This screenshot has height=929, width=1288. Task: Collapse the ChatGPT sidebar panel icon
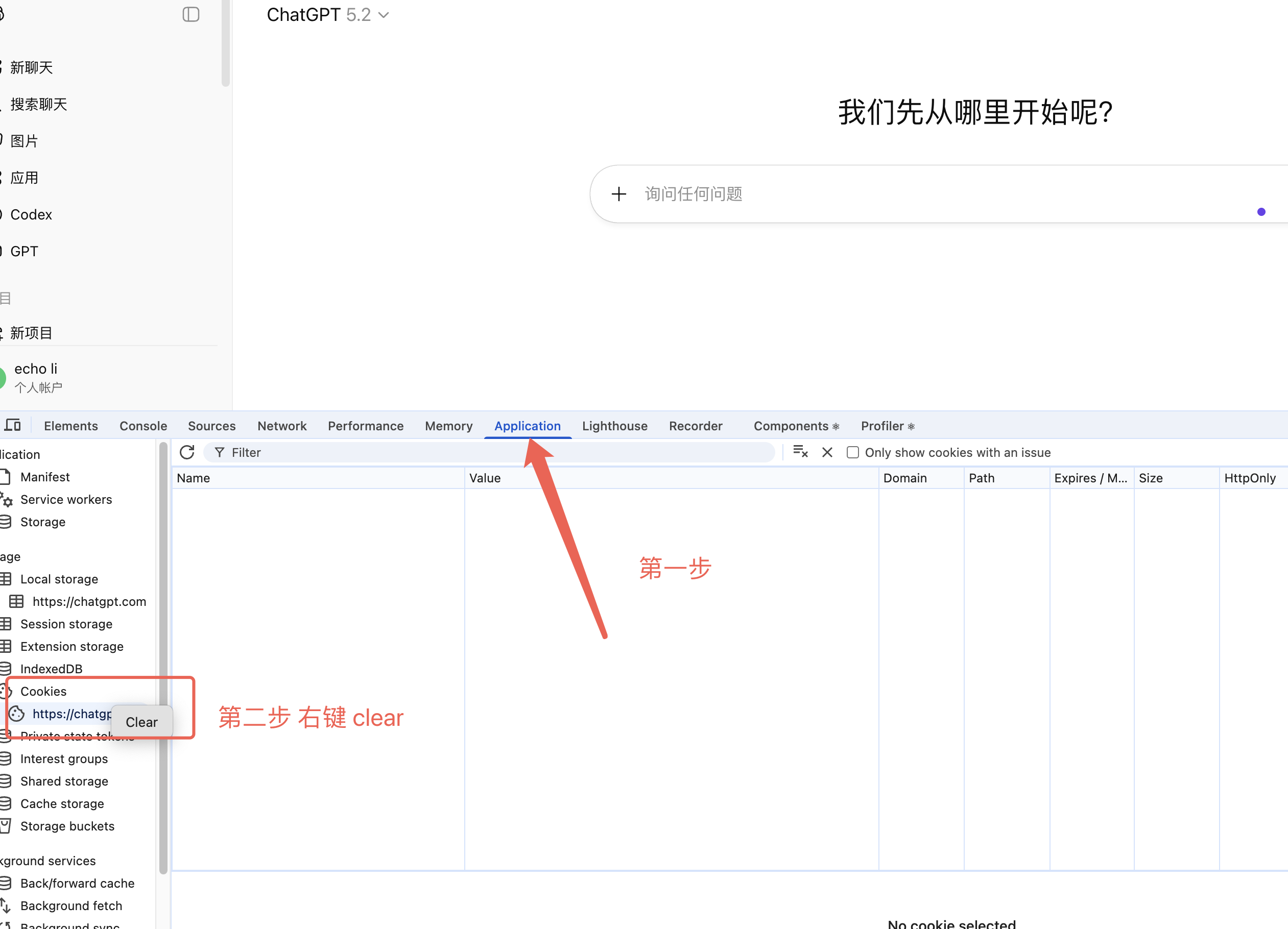191,14
